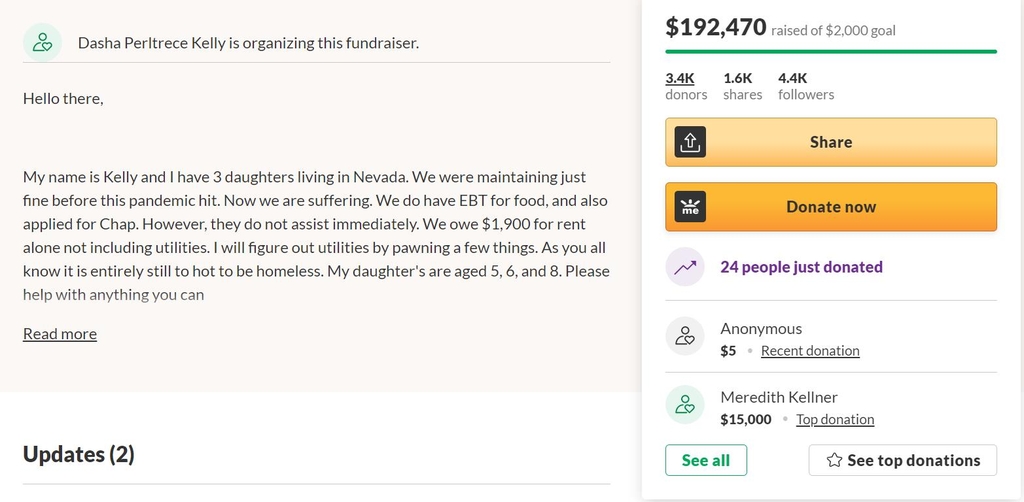Click the Updates (2) heading
The height and width of the screenshot is (502, 1024).
coord(79,454)
